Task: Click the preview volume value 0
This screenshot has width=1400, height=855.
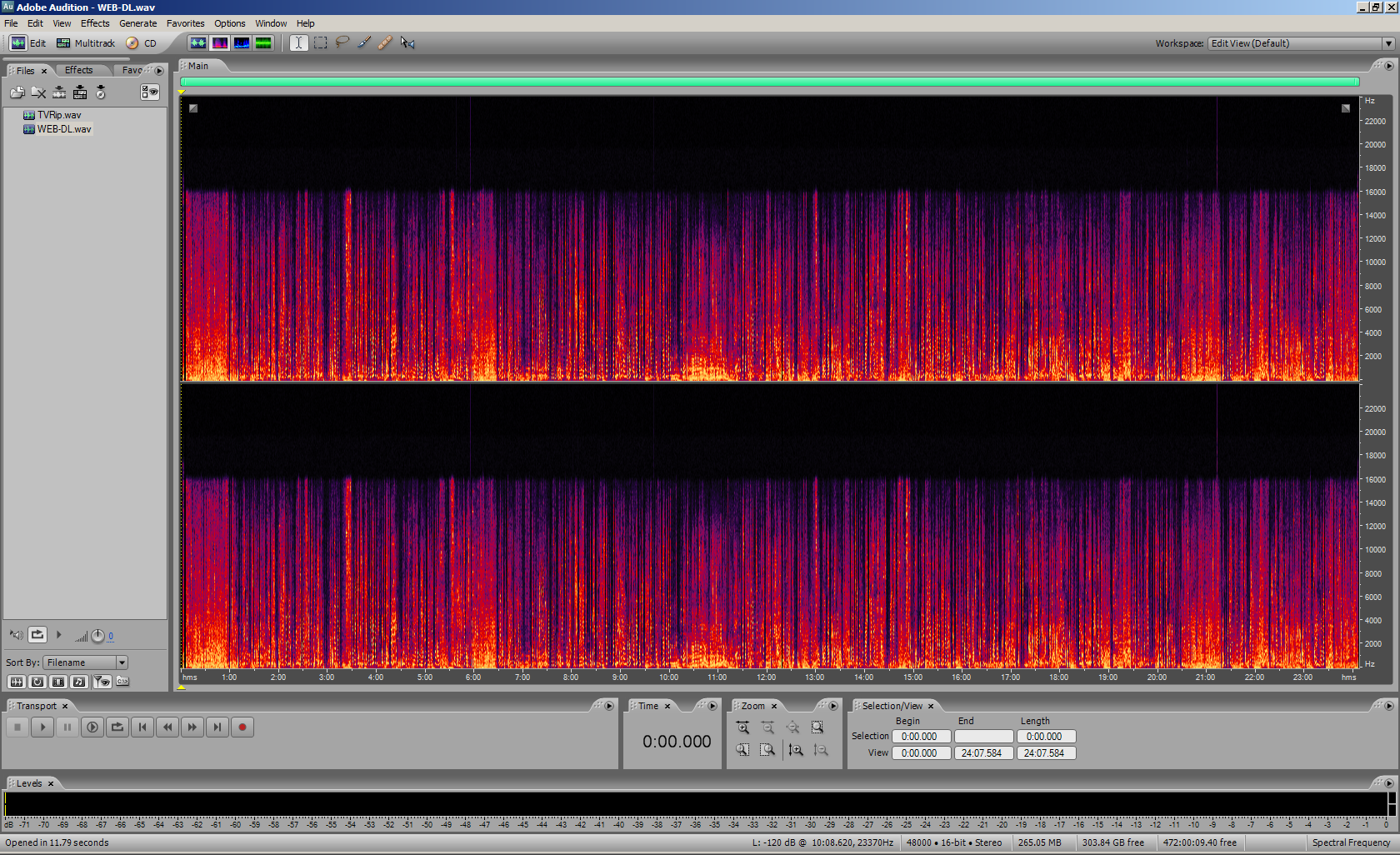Action: point(111,636)
